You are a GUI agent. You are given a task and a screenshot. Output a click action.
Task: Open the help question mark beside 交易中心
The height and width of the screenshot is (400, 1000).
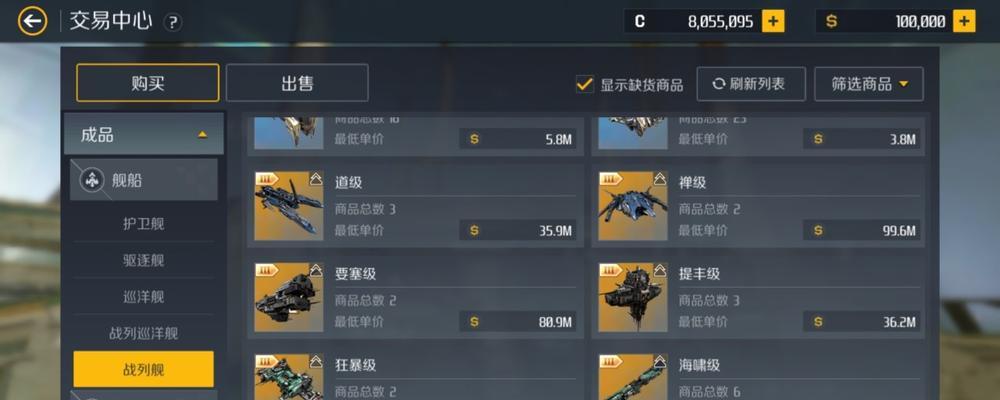[173, 23]
